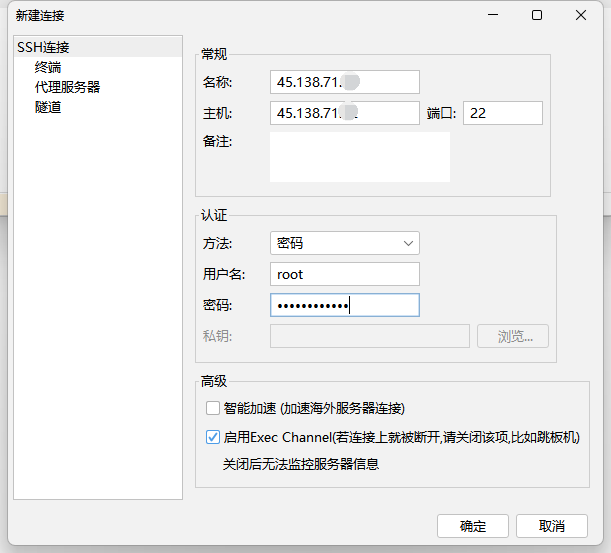The width and height of the screenshot is (611, 553).
Task: Click the 端口 port field
Action: pyautogui.click(x=502, y=113)
